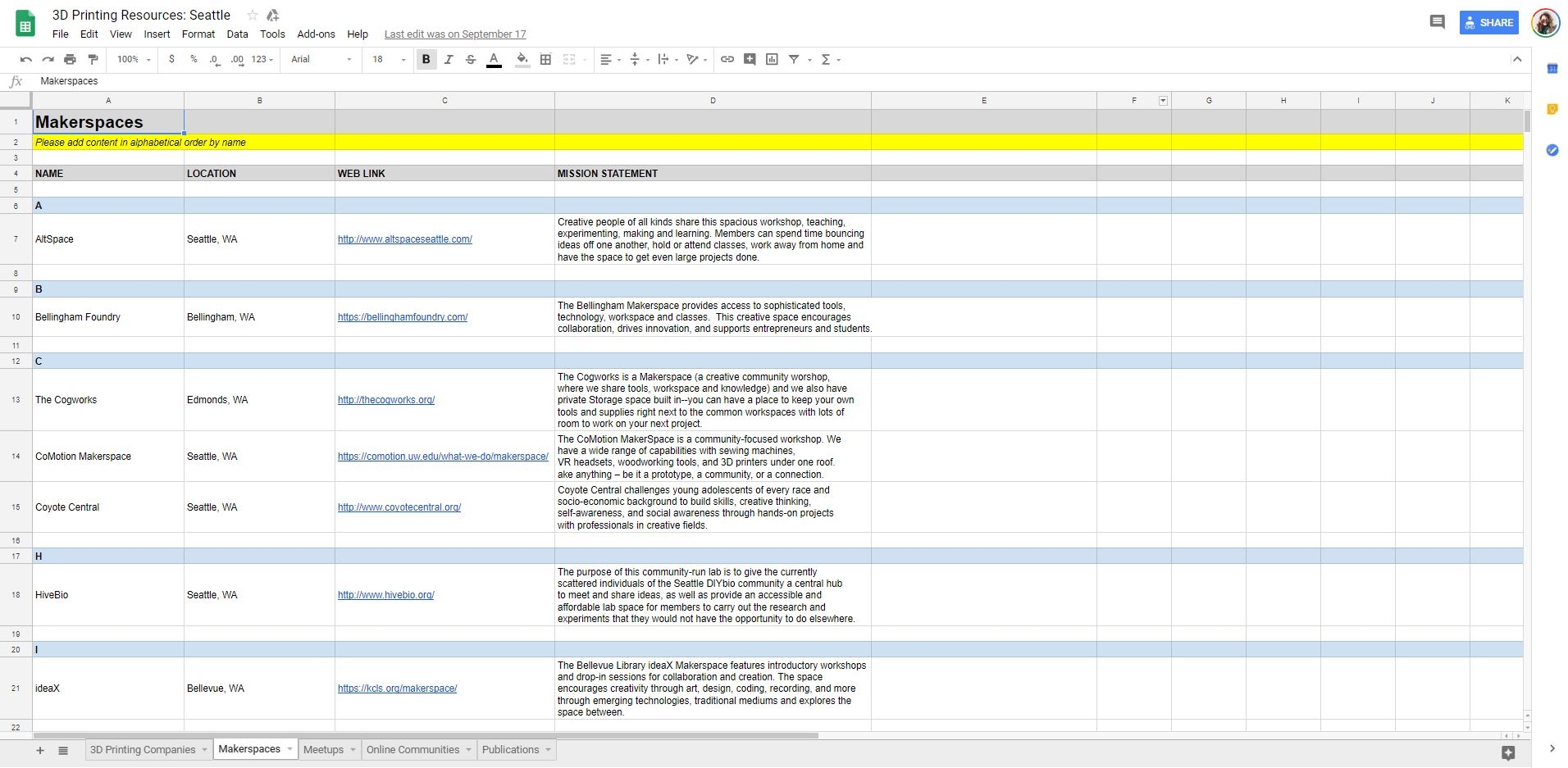This screenshot has height=768, width=1568.
Task: Open the text color picker
Action: click(x=494, y=59)
